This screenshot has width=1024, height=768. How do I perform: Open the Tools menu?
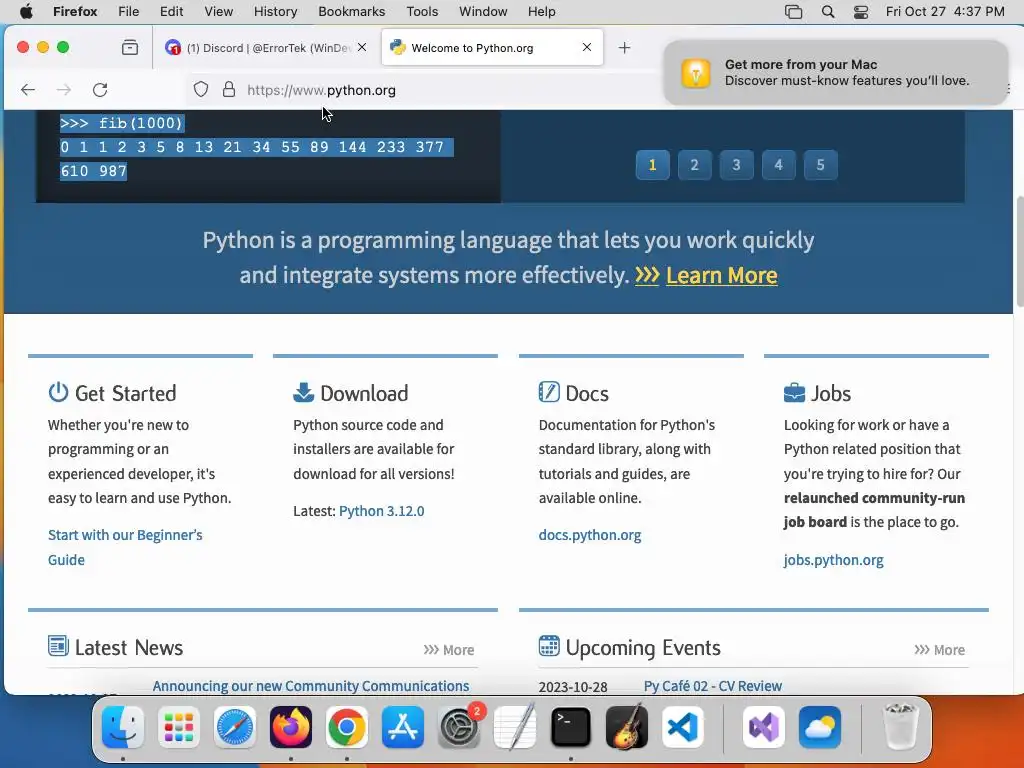422,11
